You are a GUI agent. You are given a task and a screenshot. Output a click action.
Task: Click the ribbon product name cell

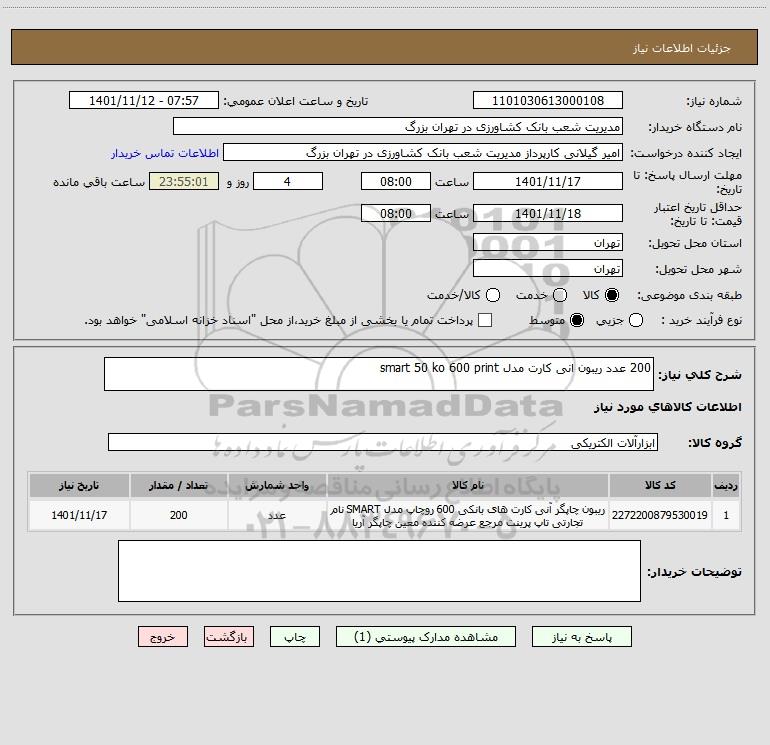point(468,515)
